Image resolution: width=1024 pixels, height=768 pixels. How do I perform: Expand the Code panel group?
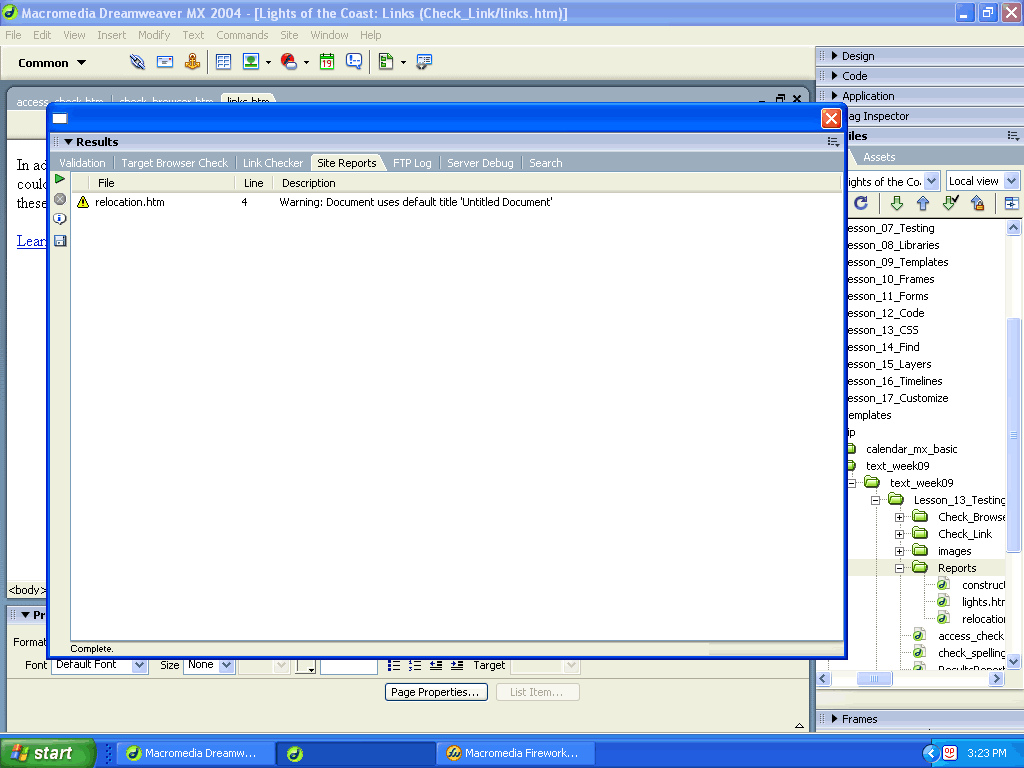tap(834, 76)
